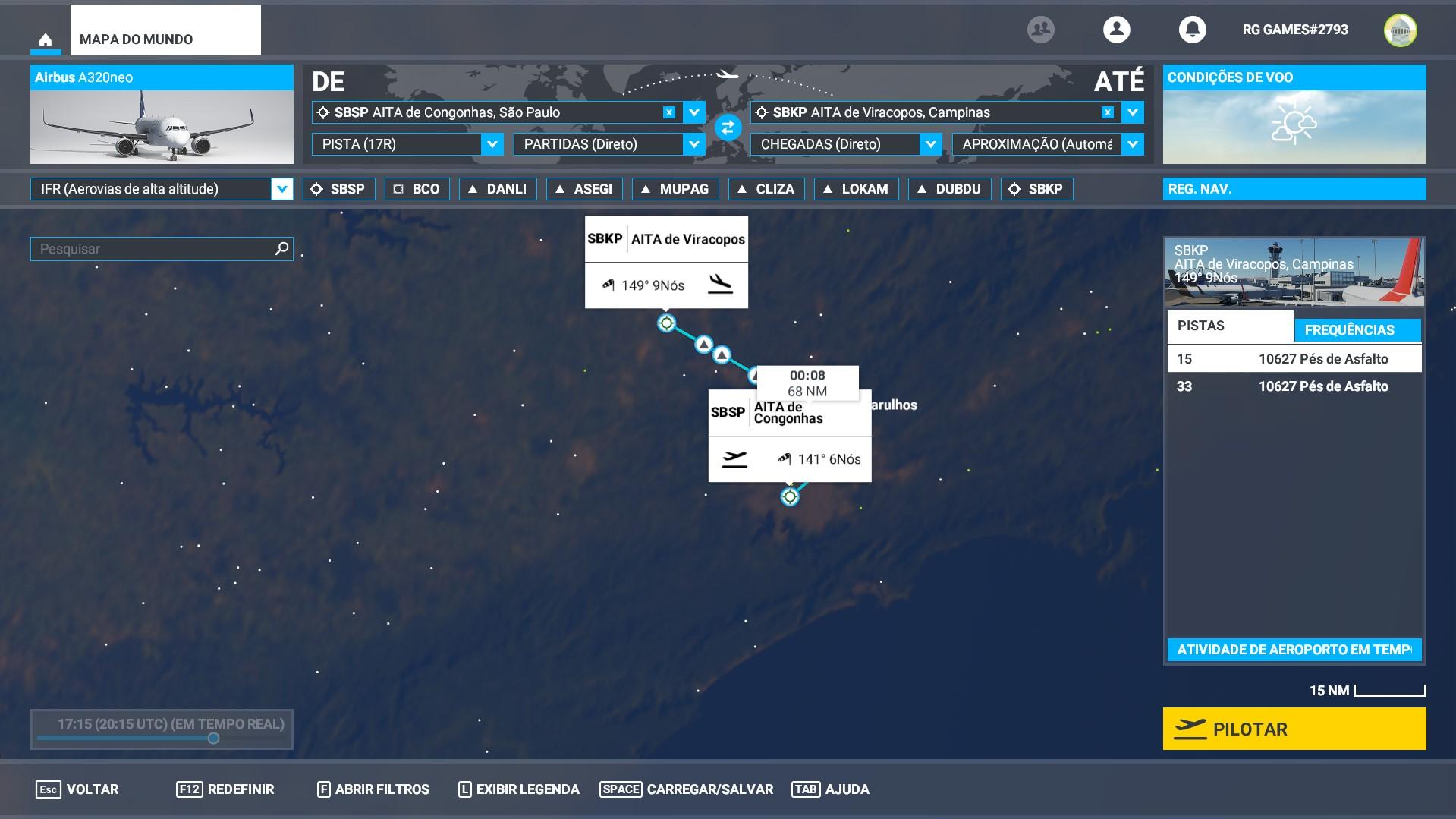
Task: Switch to the FREQUÊNCIAS tab
Action: 1357,329
